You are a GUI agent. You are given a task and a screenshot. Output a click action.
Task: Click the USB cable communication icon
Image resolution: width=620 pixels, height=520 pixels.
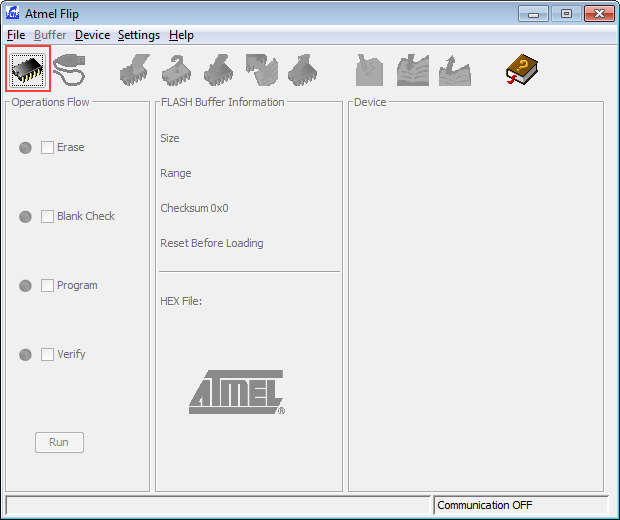[x=69, y=70]
